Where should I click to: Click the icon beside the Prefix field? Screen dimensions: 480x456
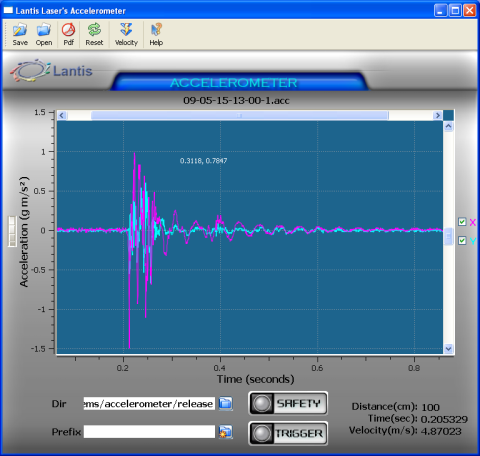[x=226, y=432]
